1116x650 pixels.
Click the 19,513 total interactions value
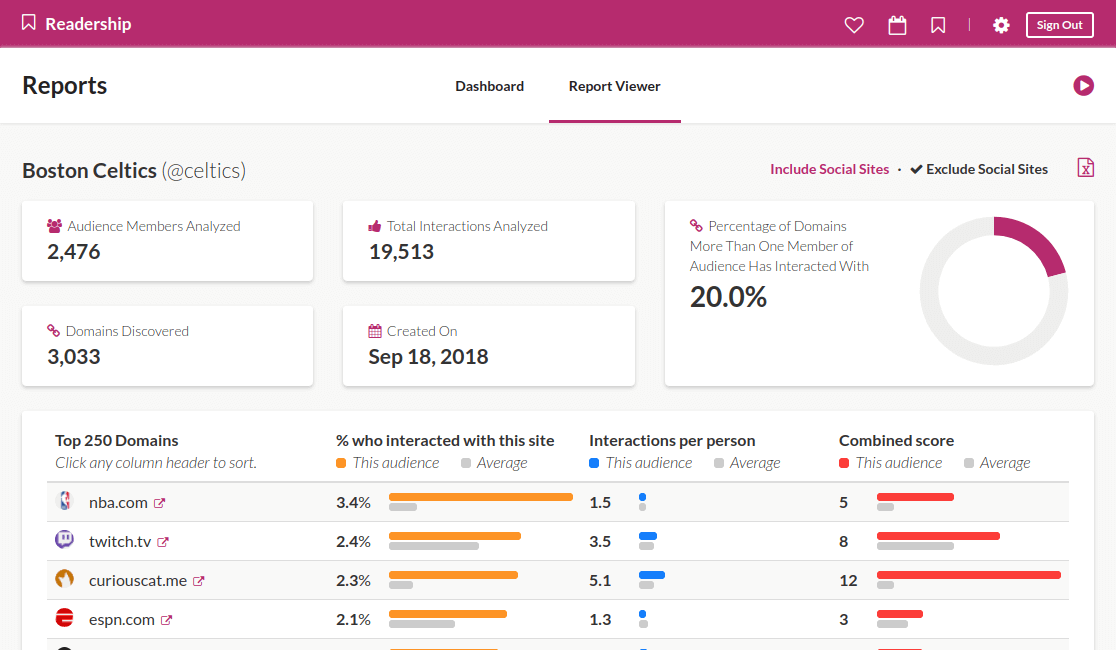pos(401,252)
